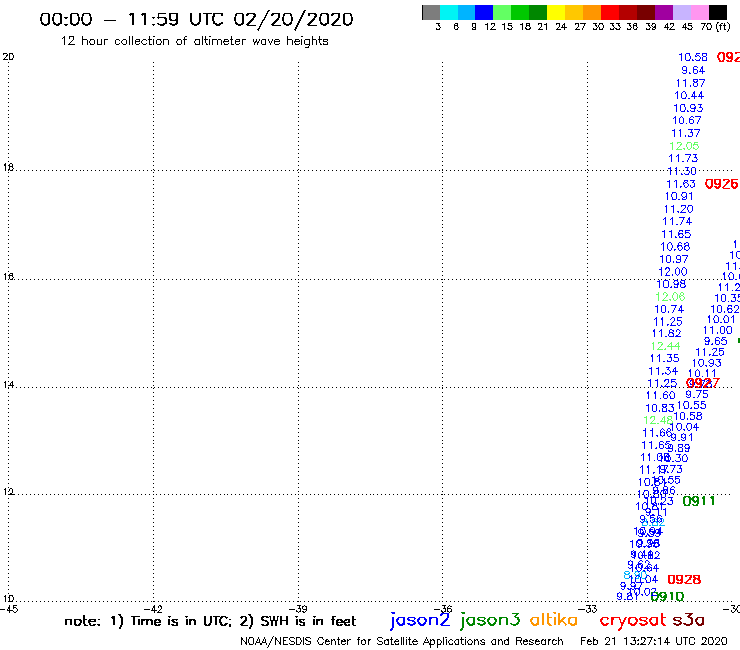Click the 10.44 wave height value
The image size is (740, 650).
[x=689, y=95]
